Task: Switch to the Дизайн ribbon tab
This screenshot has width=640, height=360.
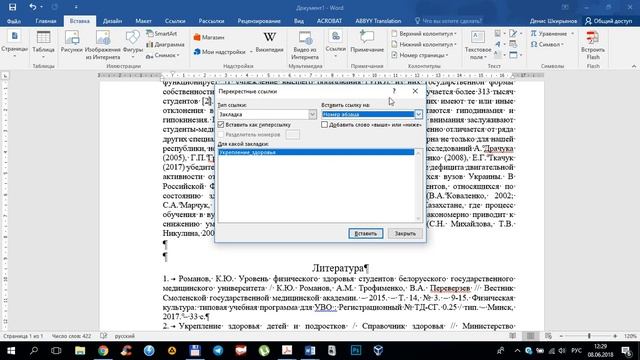Action: [x=112, y=21]
